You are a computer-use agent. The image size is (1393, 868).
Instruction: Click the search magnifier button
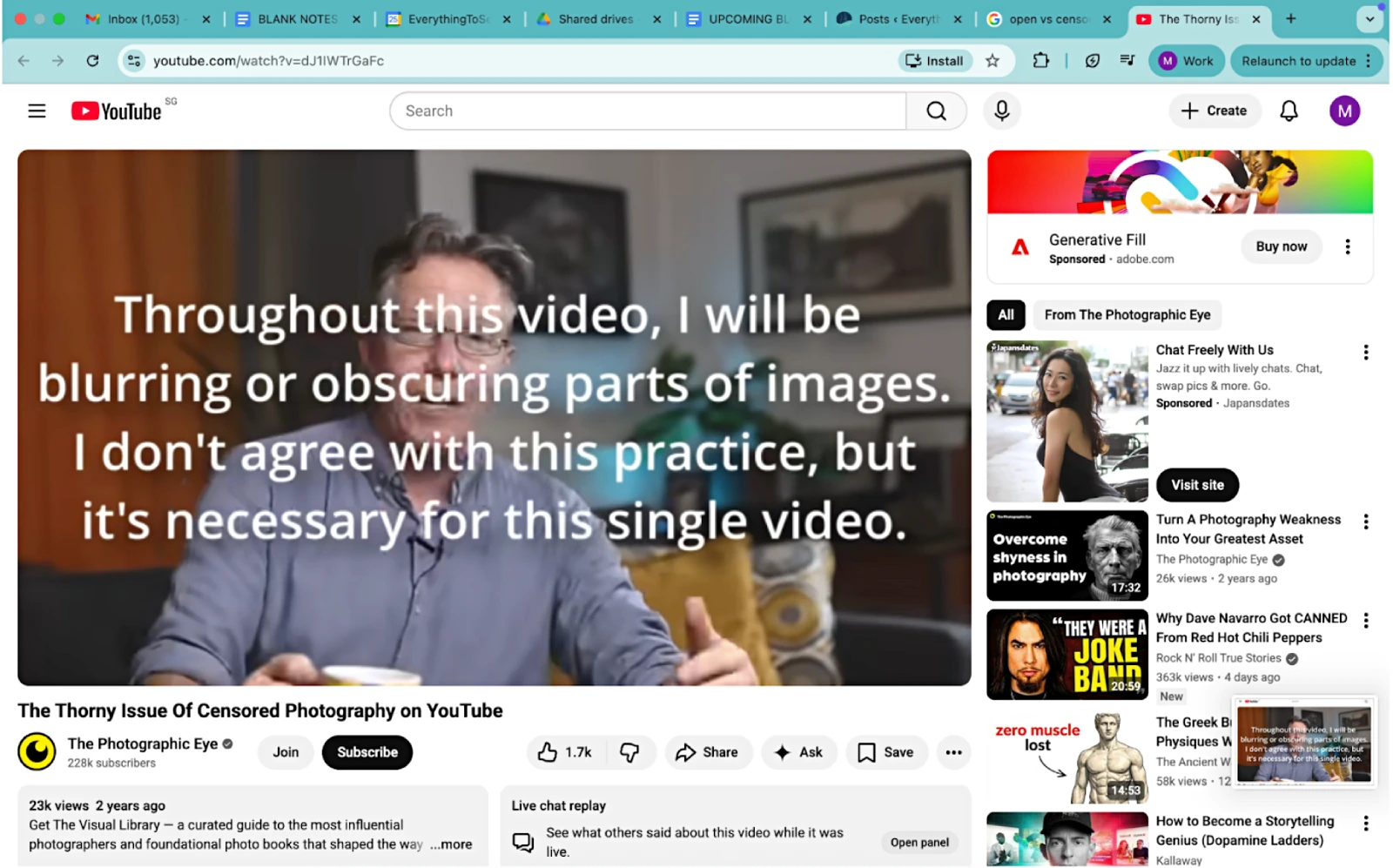(936, 111)
